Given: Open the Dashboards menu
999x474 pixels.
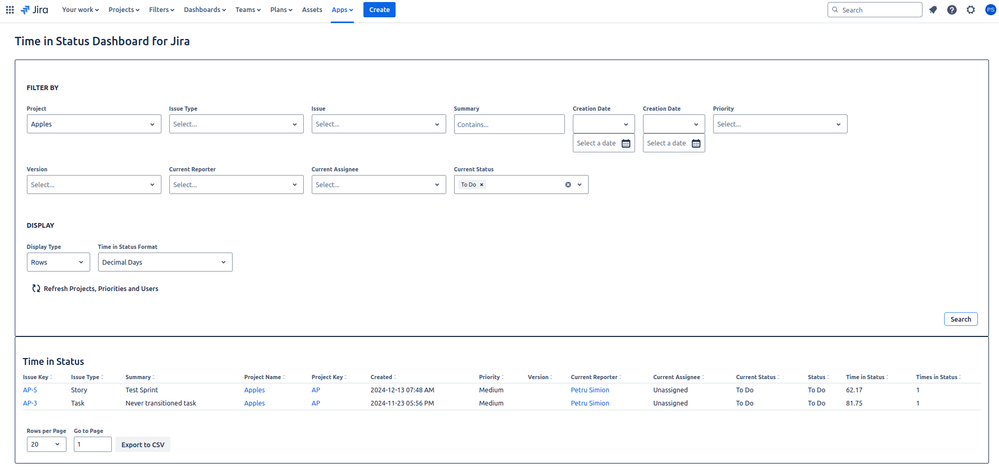Looking at the screenshot, I should (x=205, y=10).
